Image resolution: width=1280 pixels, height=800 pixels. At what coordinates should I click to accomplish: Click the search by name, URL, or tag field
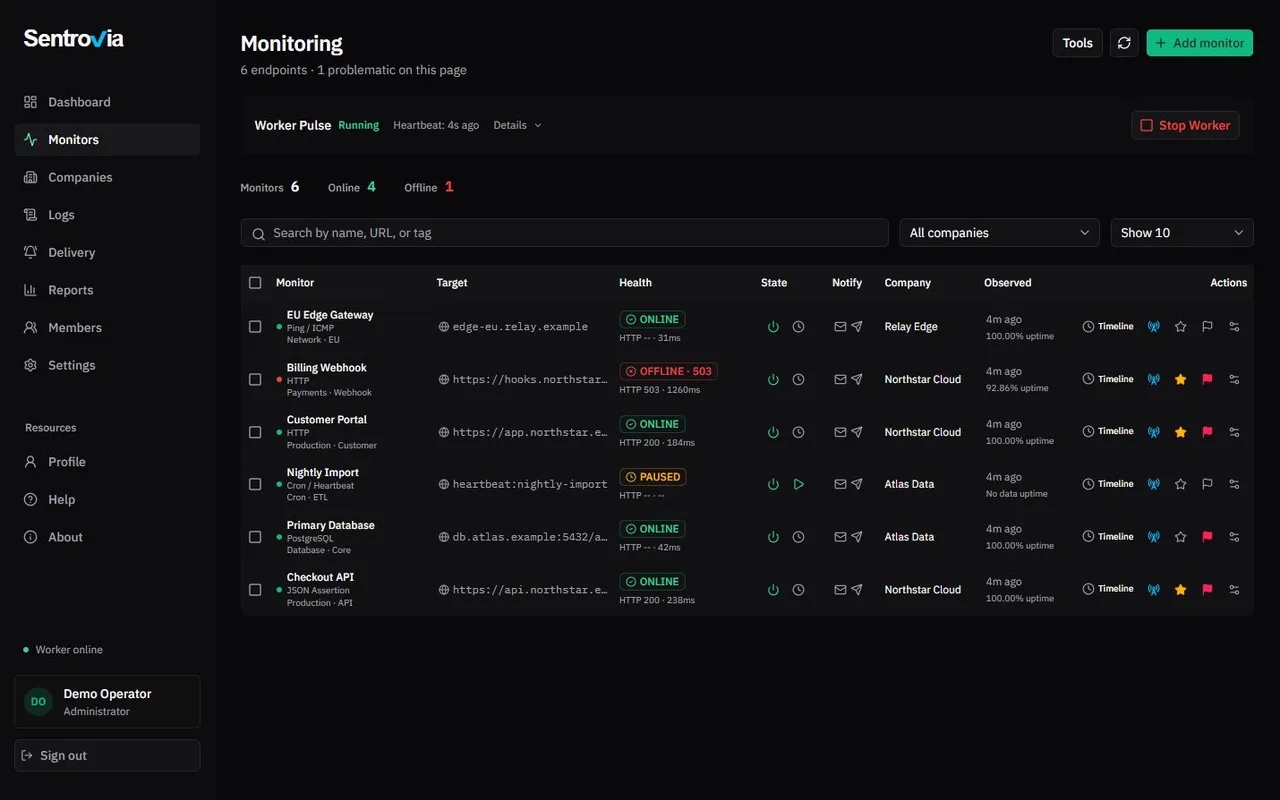tap(564, 233)
